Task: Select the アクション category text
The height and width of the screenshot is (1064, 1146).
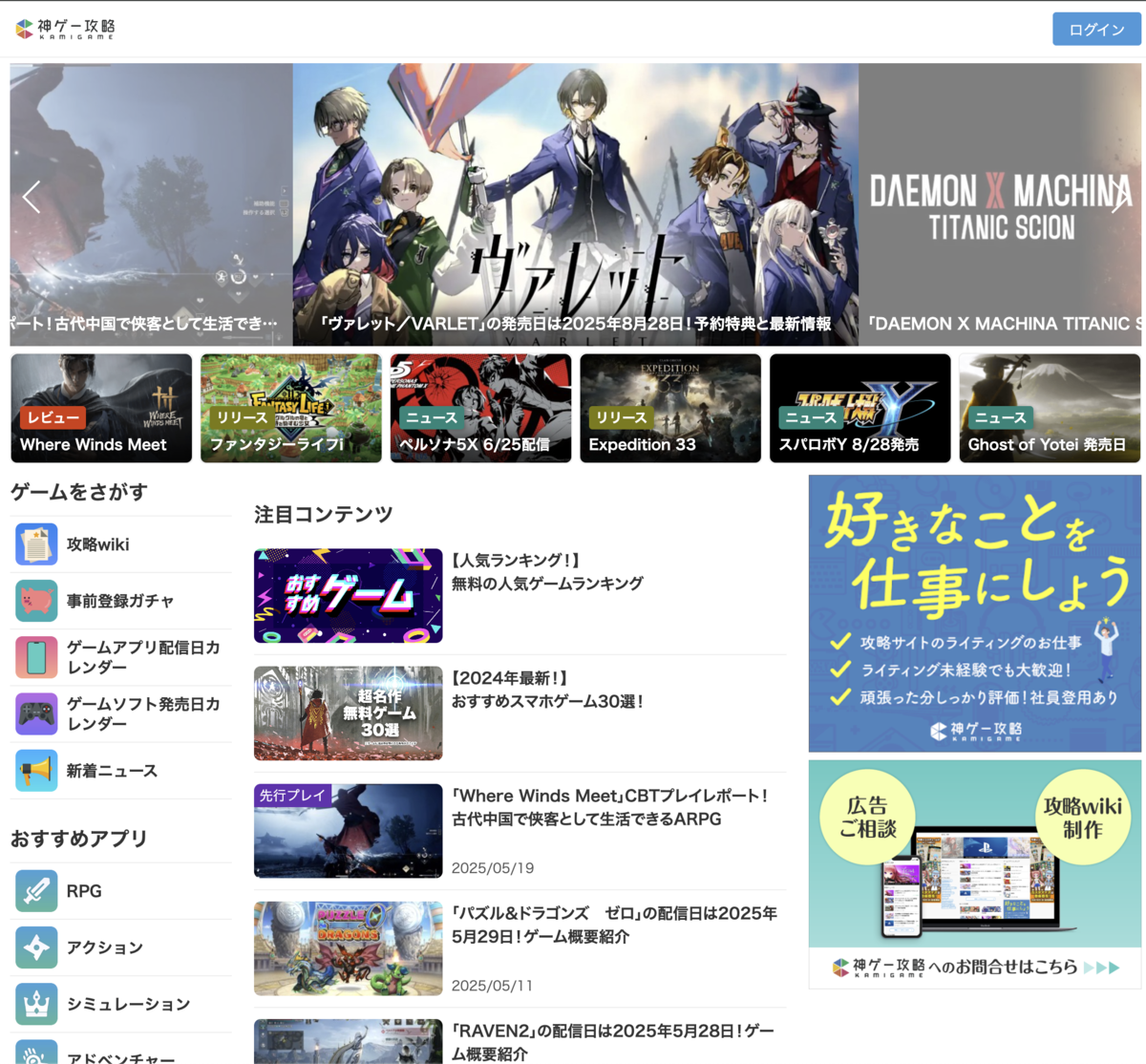Action: (x=105, y=947)
